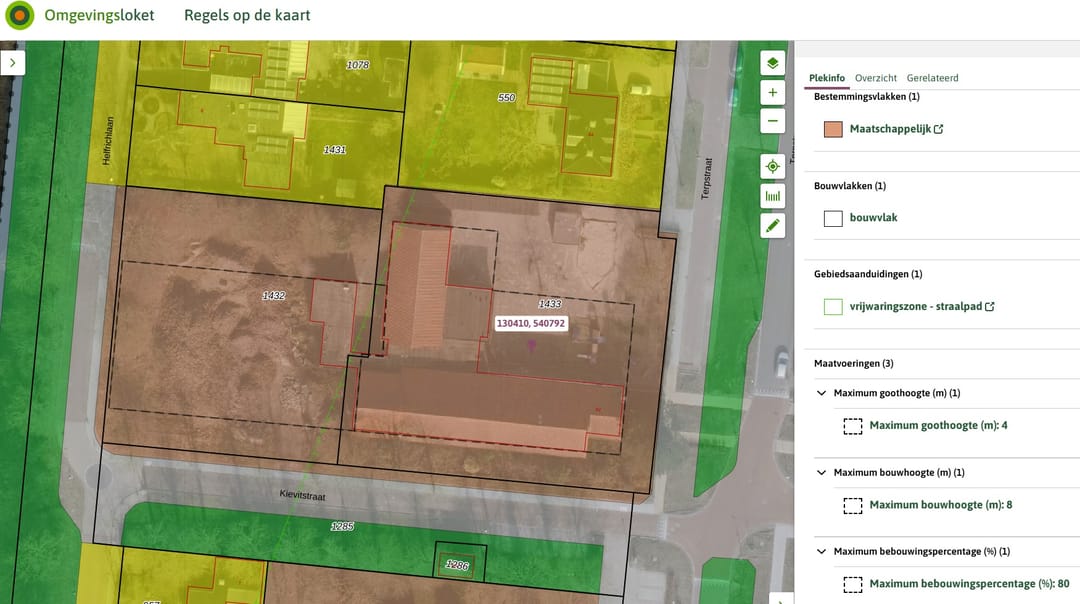Activate the measure tool icon

[x=772, y=196]
